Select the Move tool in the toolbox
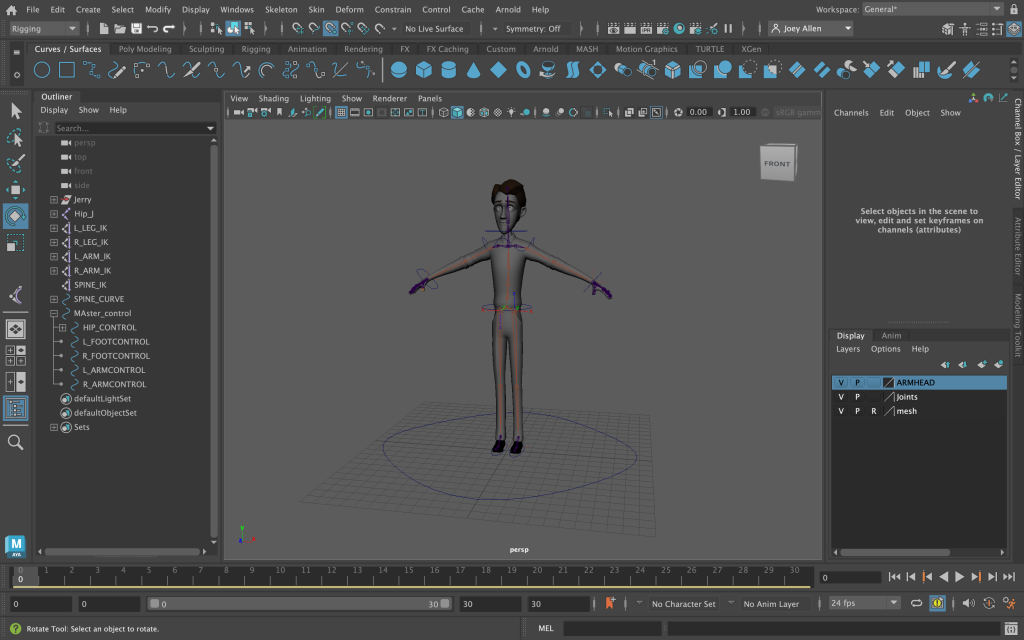 tap(15, 190)
